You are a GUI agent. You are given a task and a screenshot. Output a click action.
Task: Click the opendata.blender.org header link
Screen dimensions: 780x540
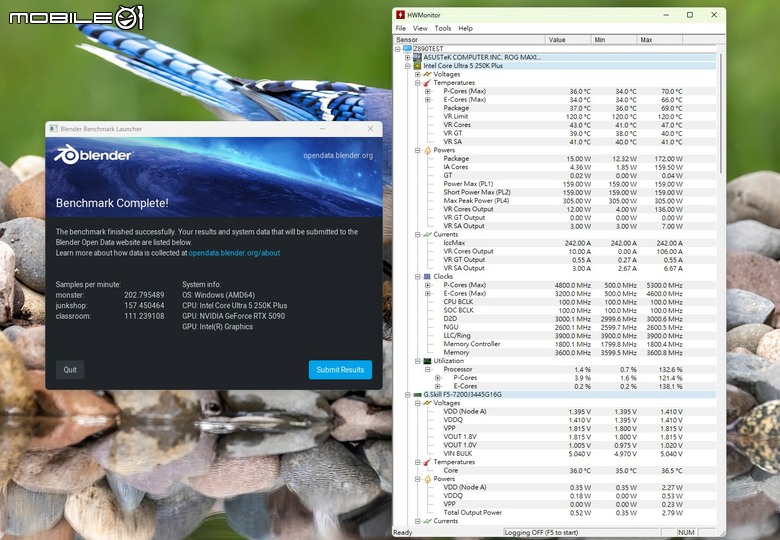click(338, 155)
